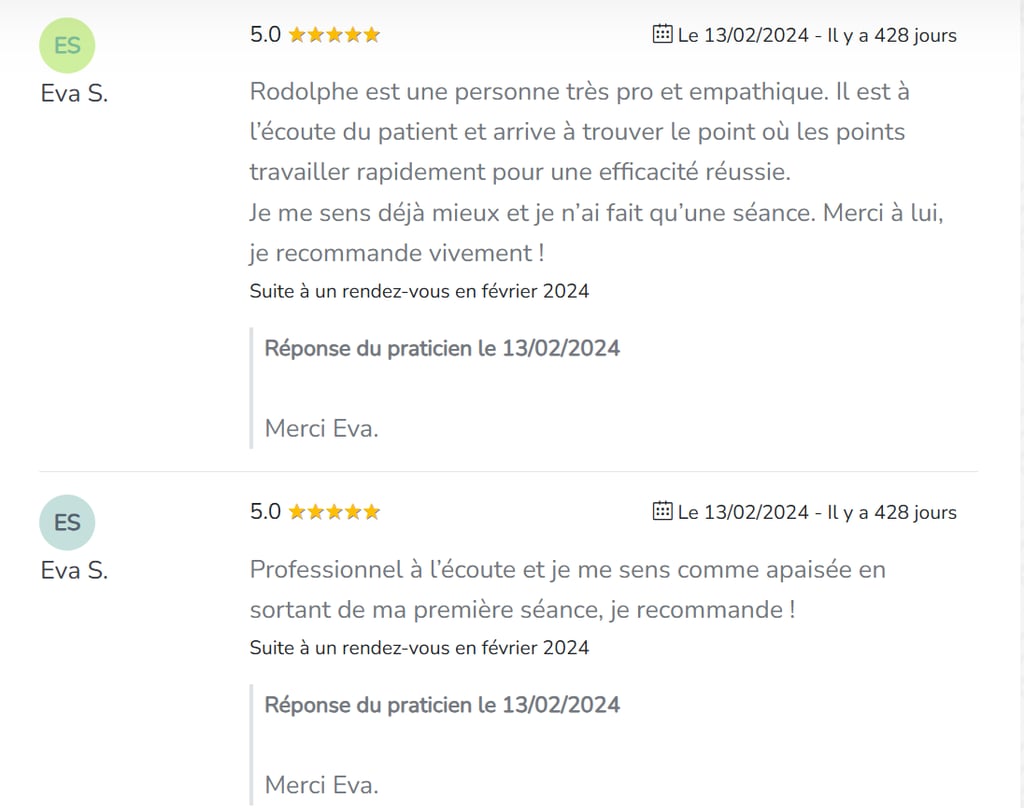Click "Suite à un rendez-vous" under the Rodolphe review
Screen dimensions: 1024x808
coord(419,292)
